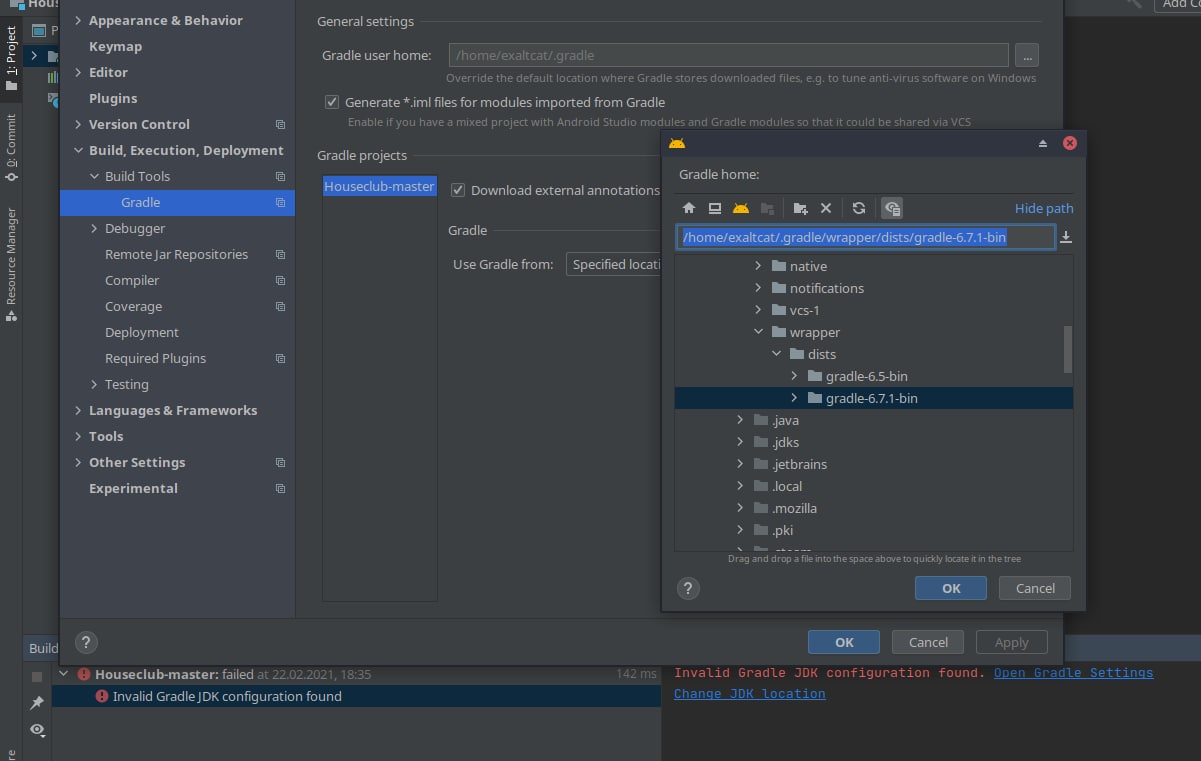Viewport: 1201px width, 761px height.
Task: Collapse the wrapper folder in tree
Action: click(x=758, y=332)
